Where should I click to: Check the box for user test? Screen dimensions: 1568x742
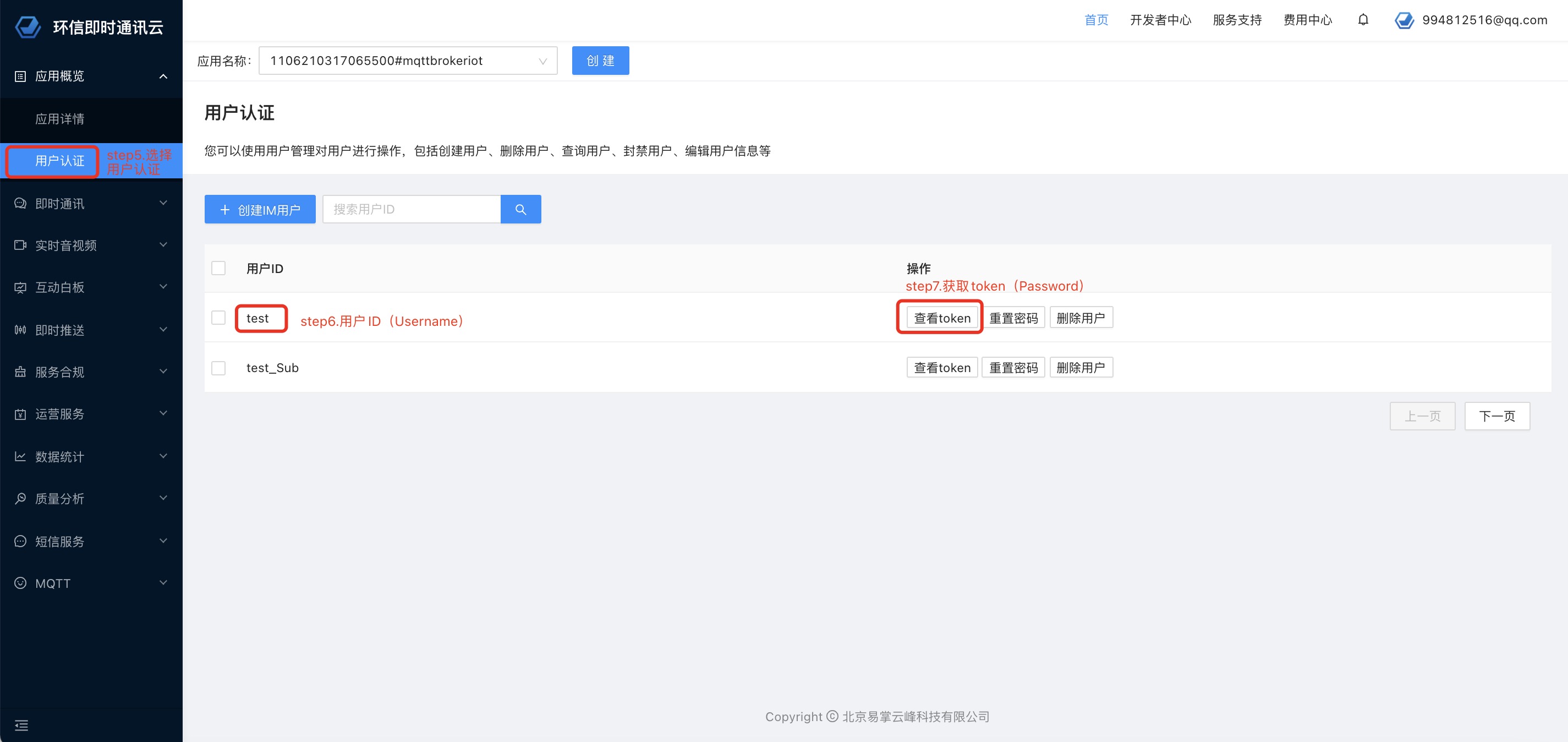point(218,318)
